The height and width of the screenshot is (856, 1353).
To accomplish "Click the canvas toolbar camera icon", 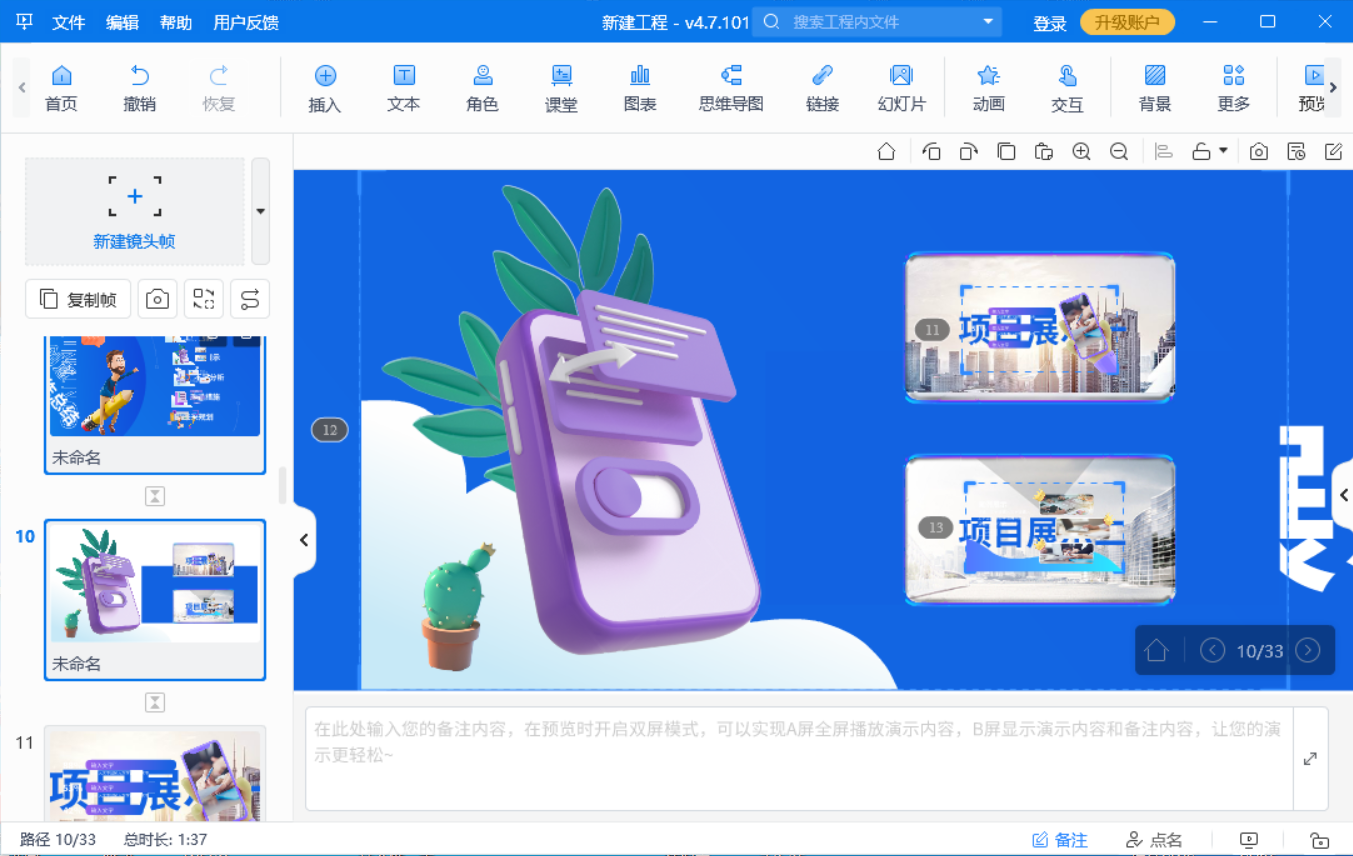I will point(1259,152).
